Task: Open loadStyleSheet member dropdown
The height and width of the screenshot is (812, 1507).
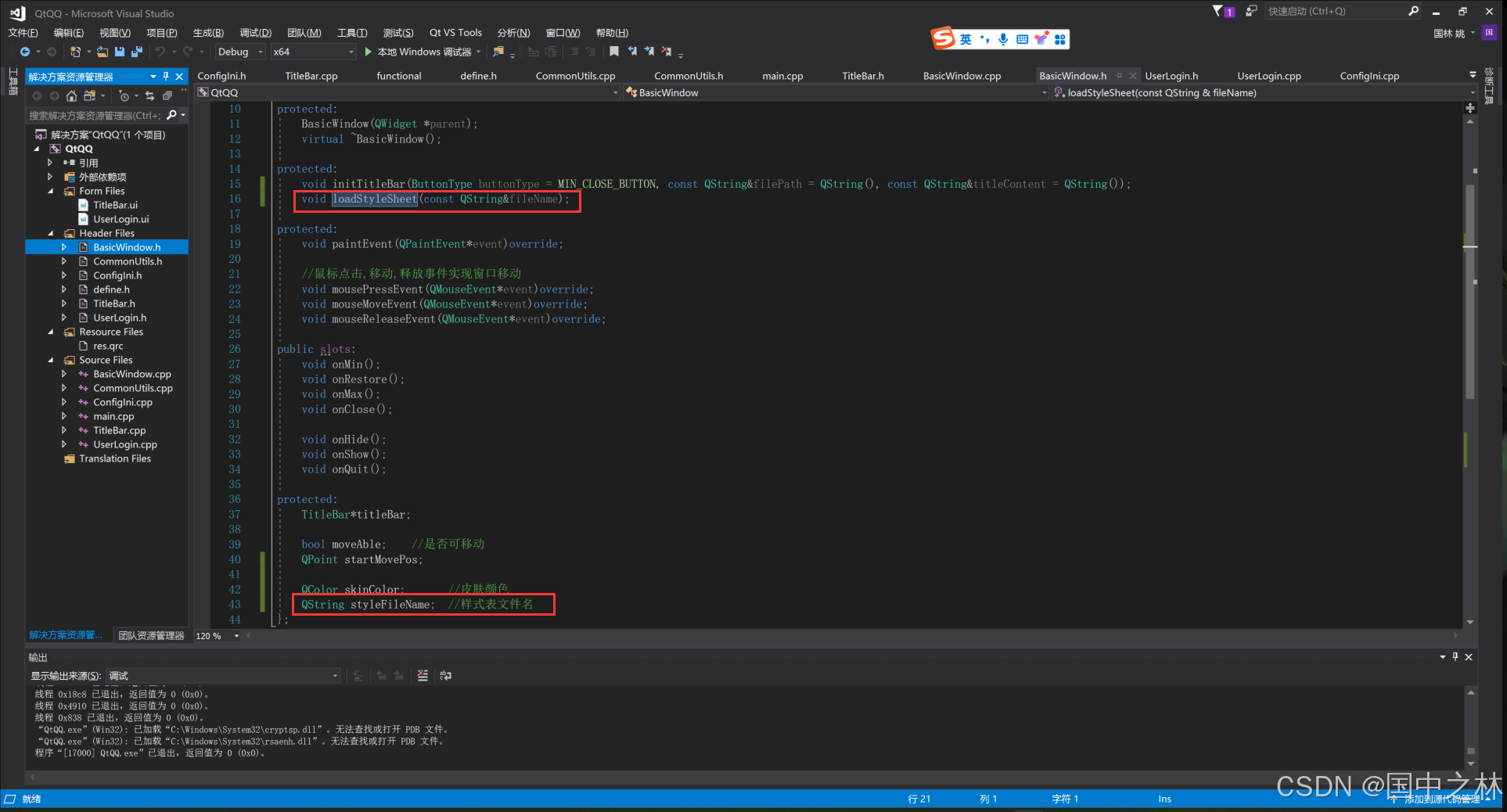Action: pos(1264,92)
